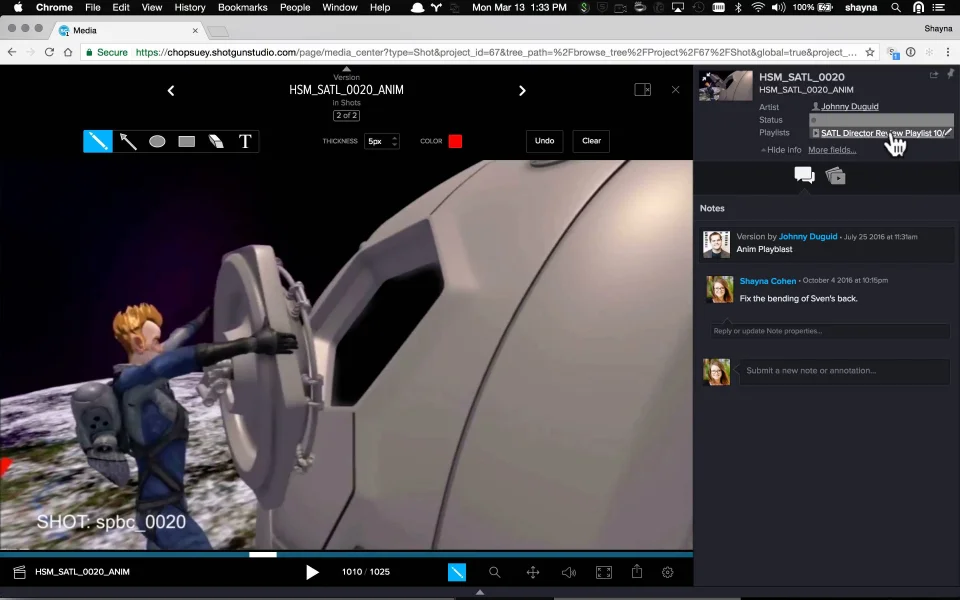Select the Media browser tab
Image resolution: width=960 pixels, height=600 pixels.
coord(129,30)
